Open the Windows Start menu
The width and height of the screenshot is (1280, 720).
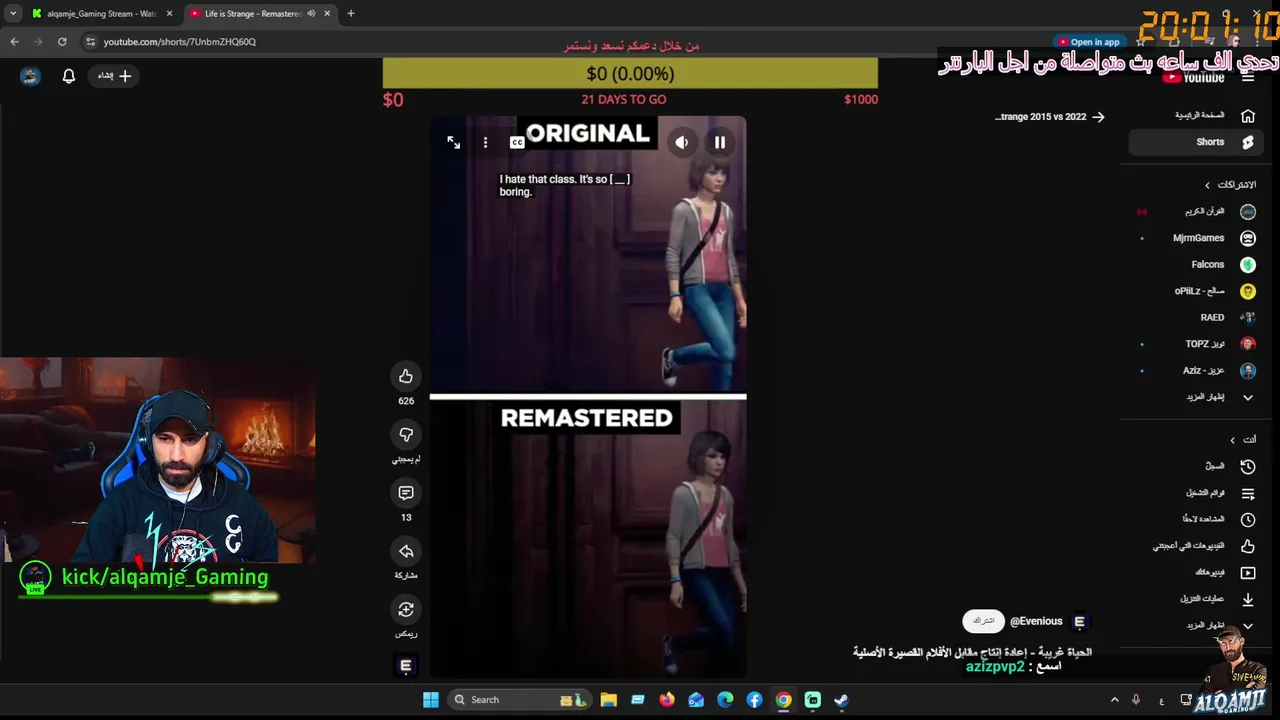[x=431, y=700]
